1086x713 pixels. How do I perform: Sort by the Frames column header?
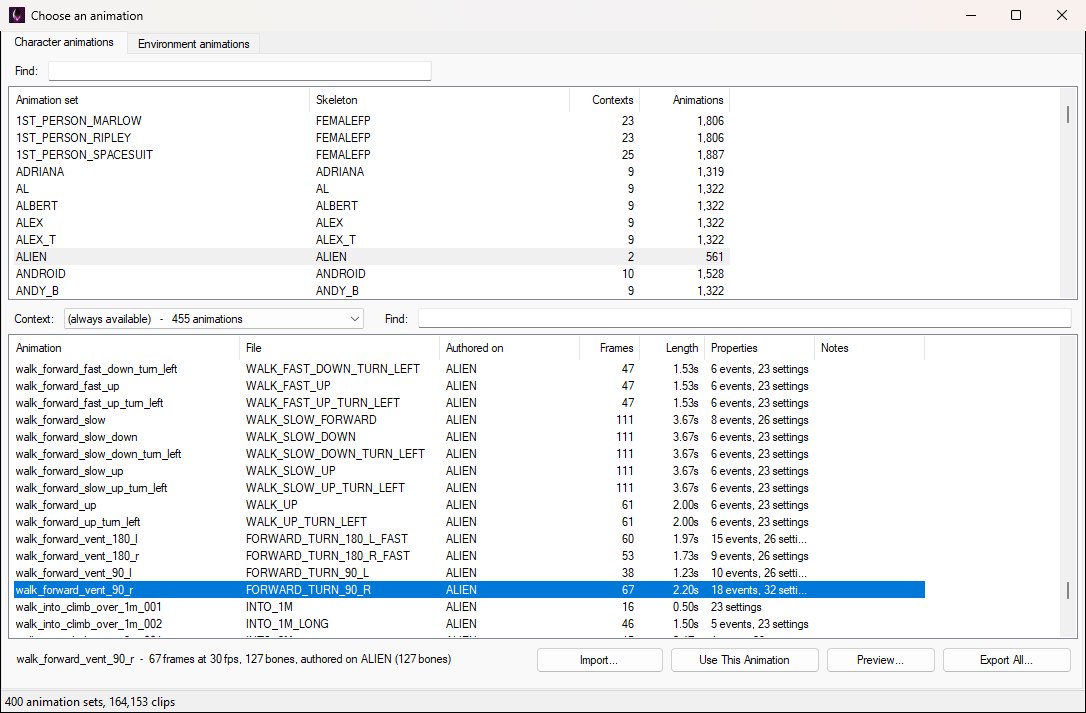tap(609, 348)
